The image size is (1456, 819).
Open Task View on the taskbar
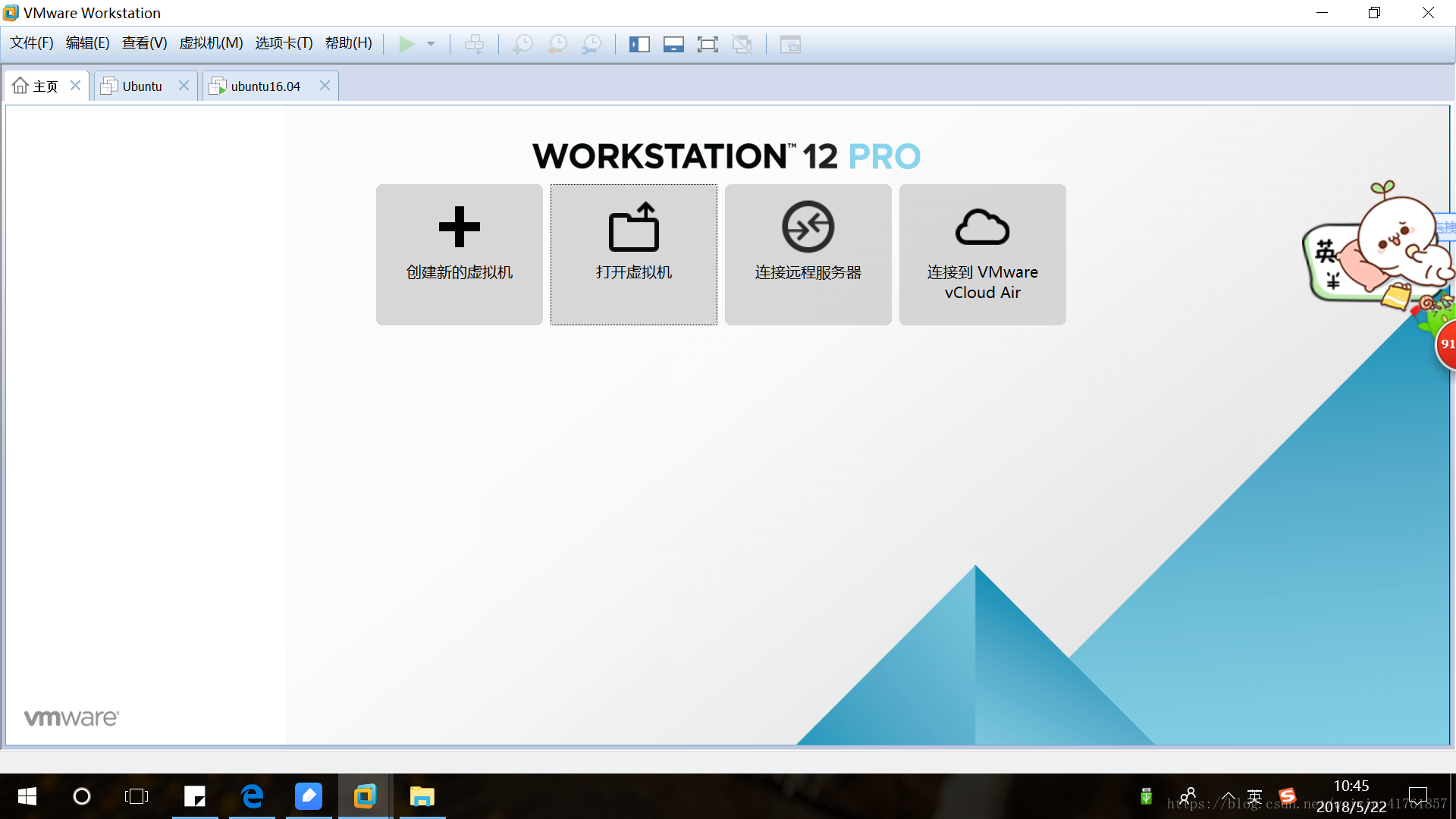click(x=136, y=796)
